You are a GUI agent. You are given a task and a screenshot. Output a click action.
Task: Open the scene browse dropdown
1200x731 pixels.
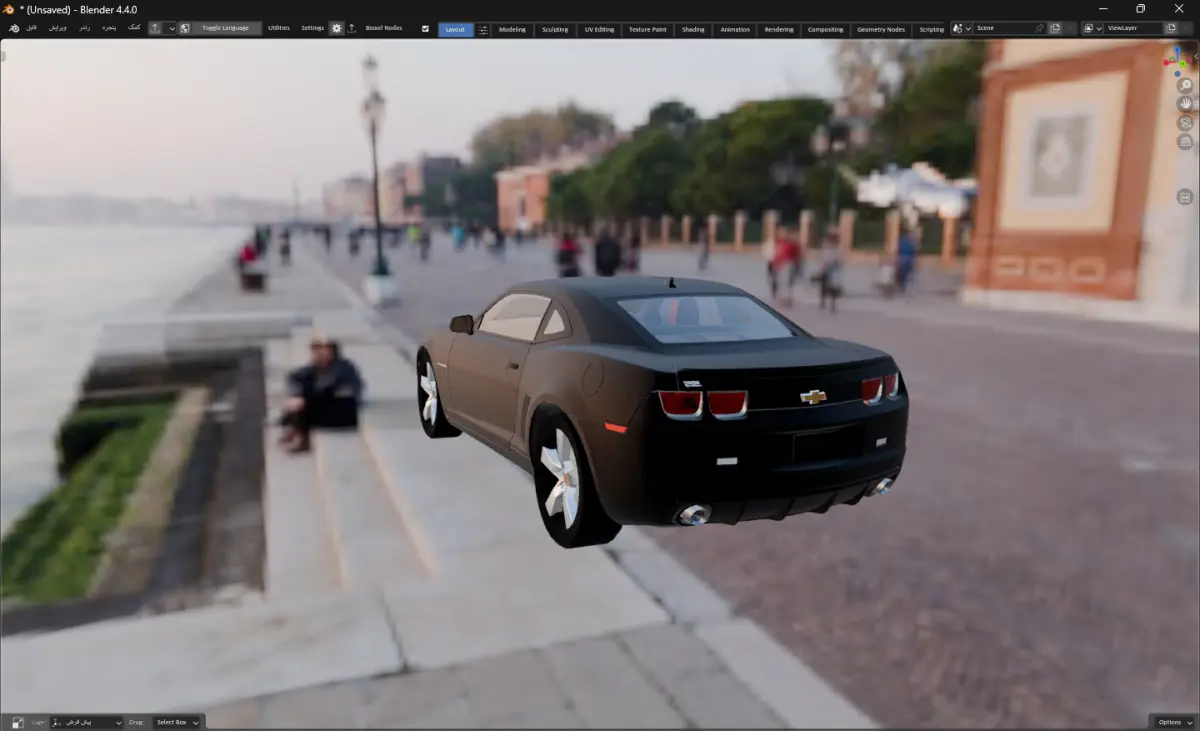coord(962,28)
